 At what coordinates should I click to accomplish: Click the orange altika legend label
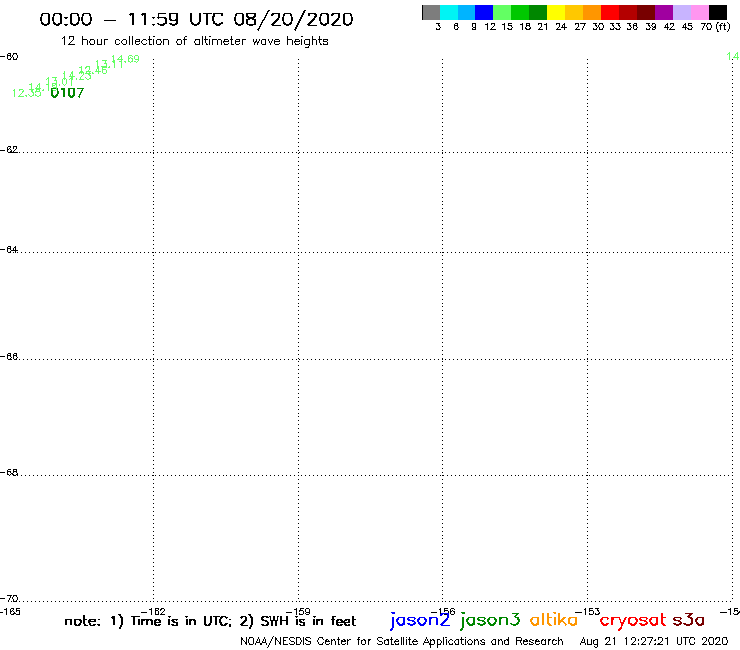554,619
